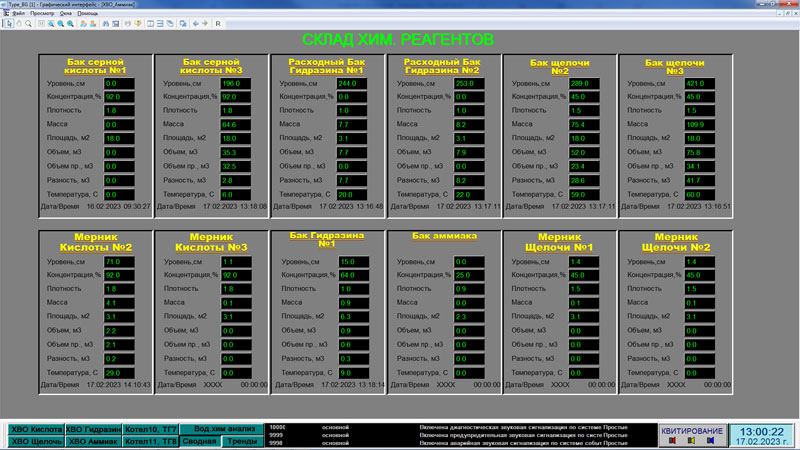Cascade windows using toolbar icon
This screenshot has width=800, height=450.
coord(170,23)
